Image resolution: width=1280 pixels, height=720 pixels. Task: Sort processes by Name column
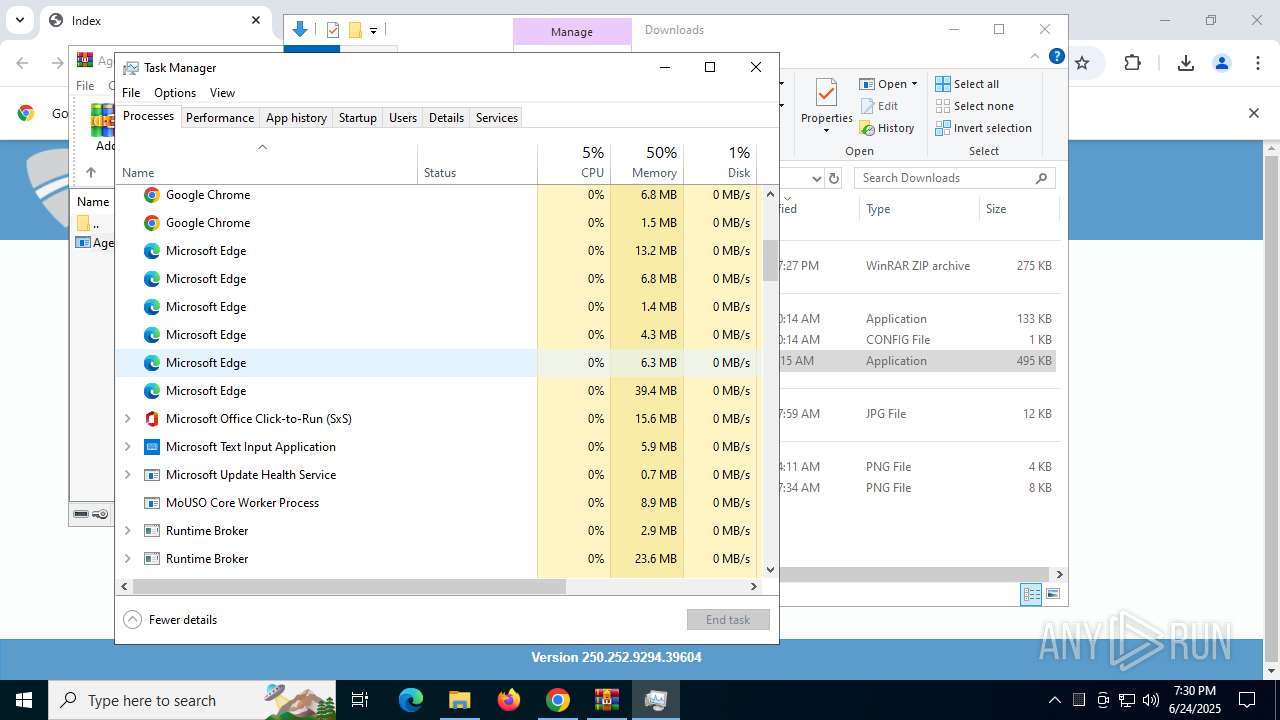[267, 163]
